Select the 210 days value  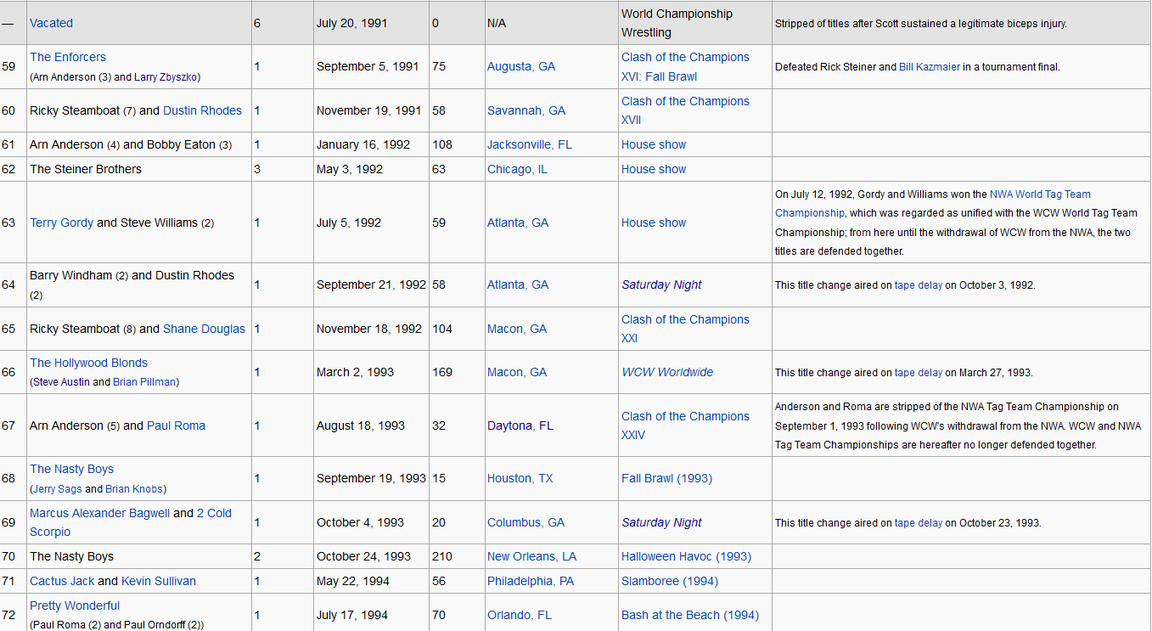(x=442, y=556)
